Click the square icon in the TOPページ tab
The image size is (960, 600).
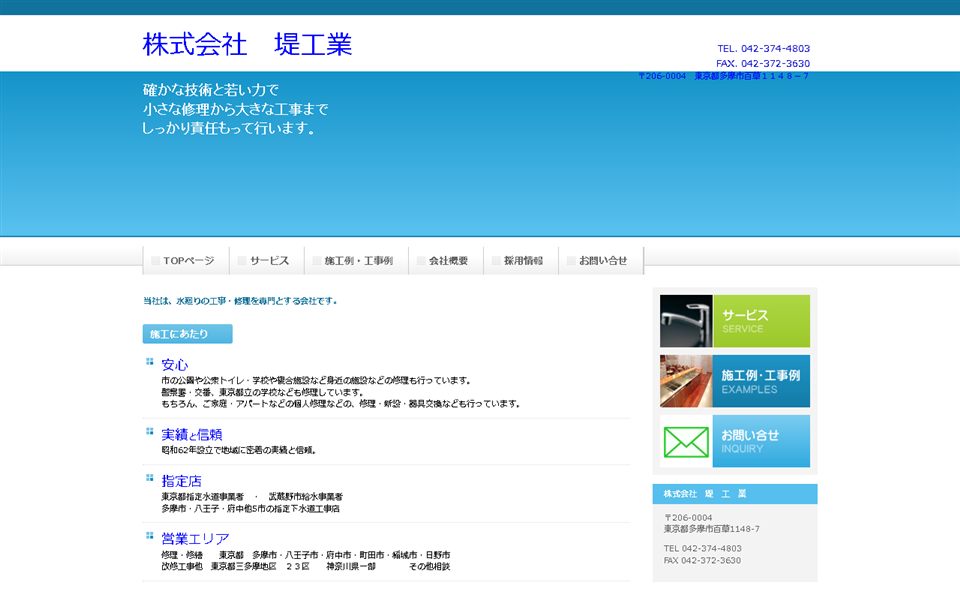pos(156,261)
